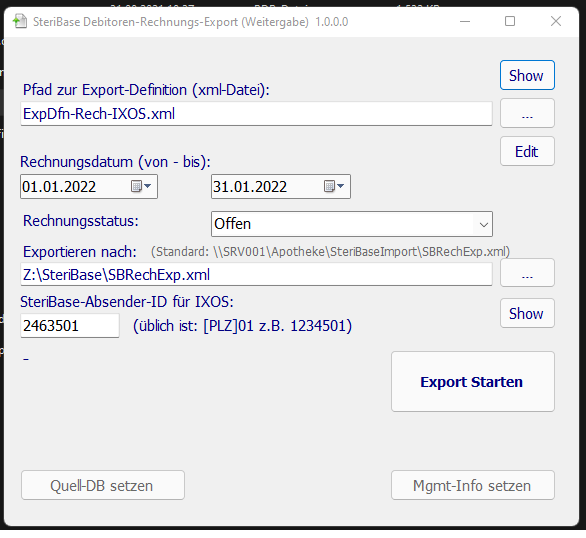The image size is (586, 538).
Task: Open calendar dropdown for end date 31.01.2022
Action: [x=334, y=186]
